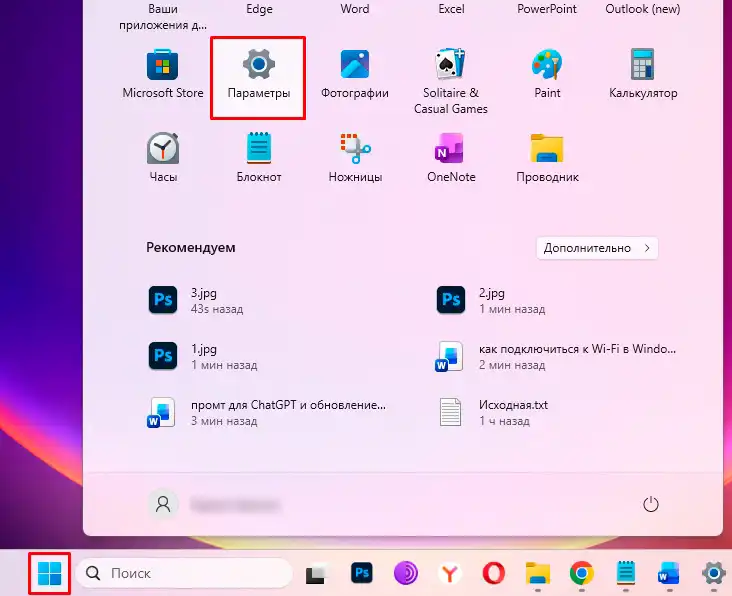Click the Дополнительно button
Screen dimensions: 732x596
pos(597,248)
